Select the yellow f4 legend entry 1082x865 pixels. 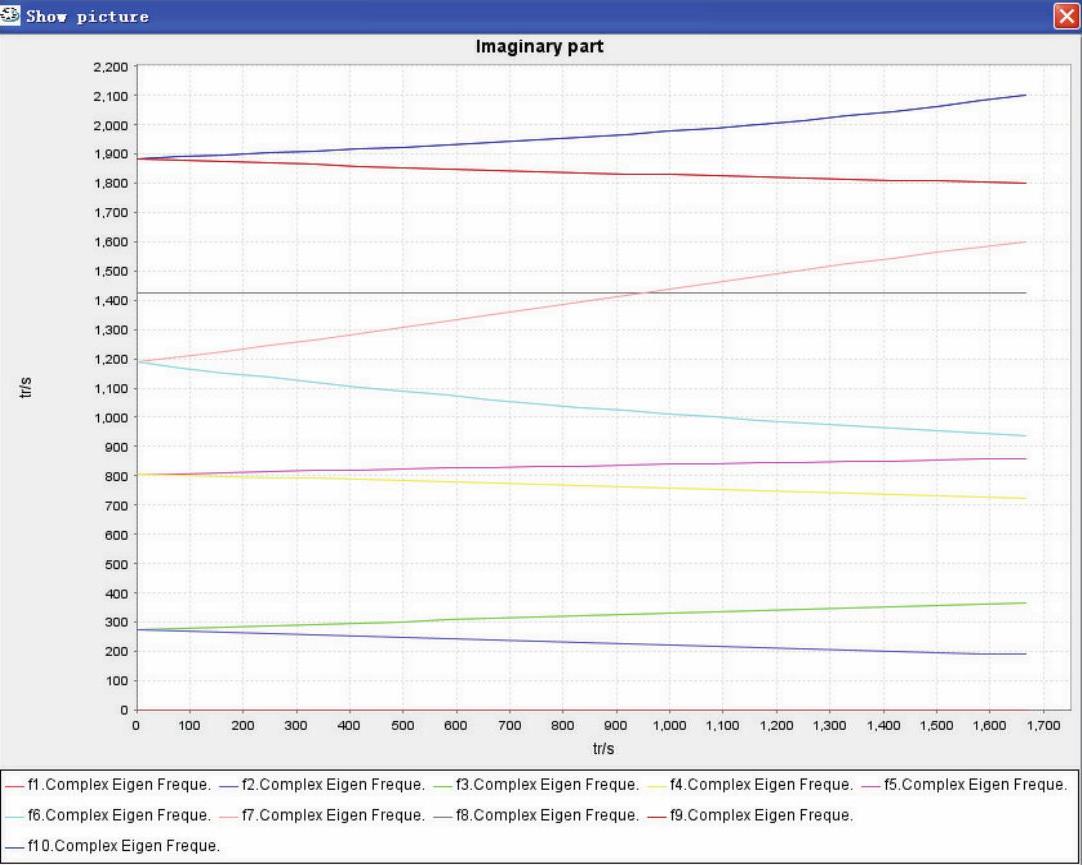[760, 785]
